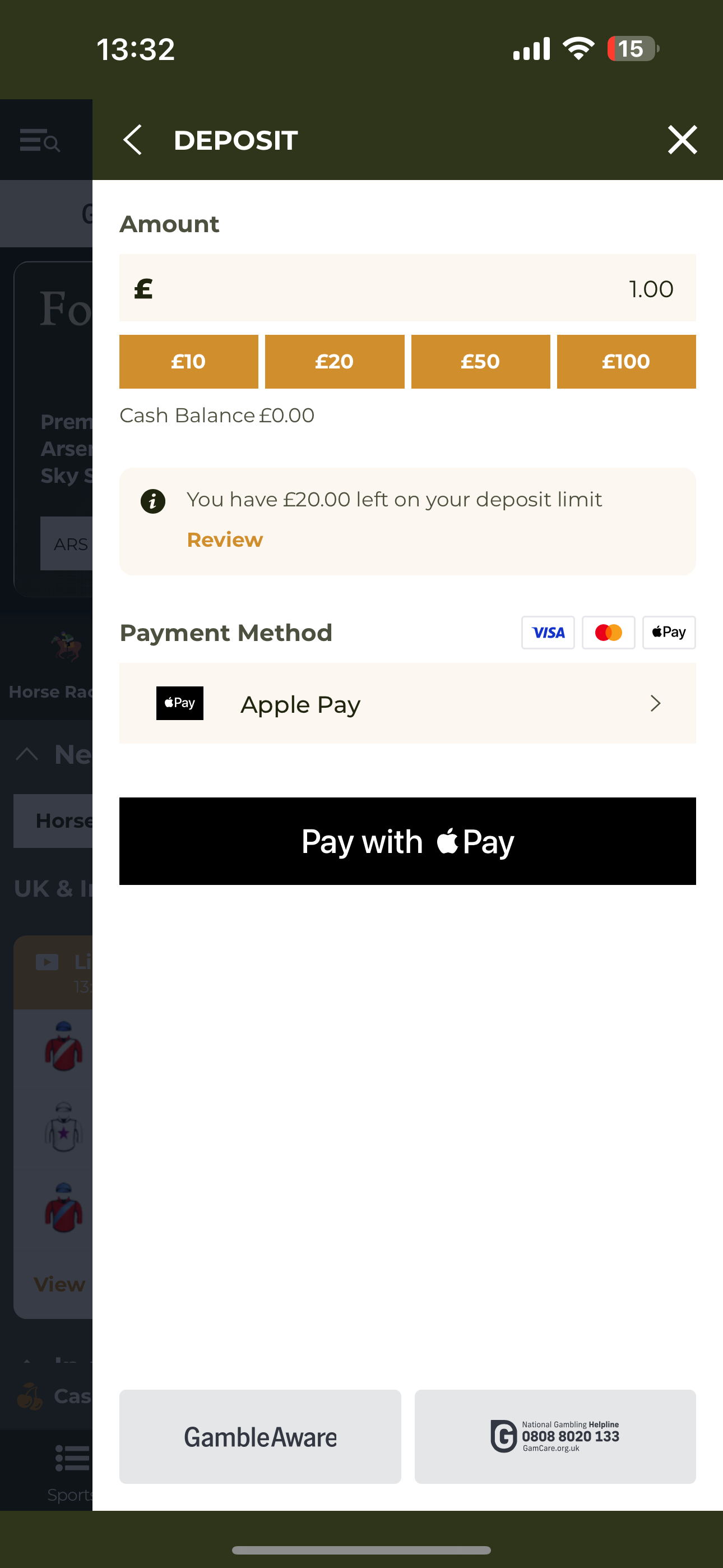Tap the black Apple Pay method icon
The height and width of the screenshot is (1568, 723).
click(x=179, y=703)
